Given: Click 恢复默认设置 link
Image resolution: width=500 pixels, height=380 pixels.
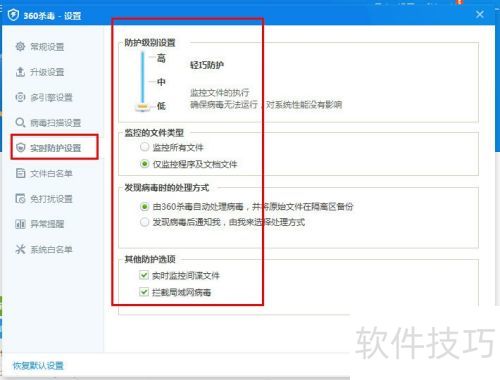Looking at the screenshot, I should click(38, 366).
